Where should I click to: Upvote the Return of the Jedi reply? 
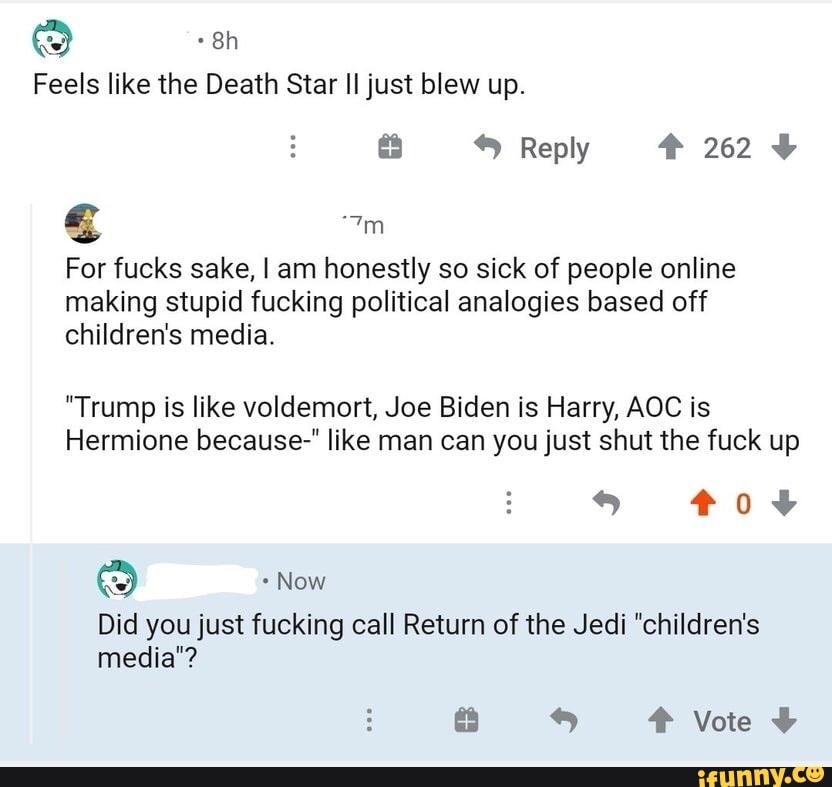(663, 720)
